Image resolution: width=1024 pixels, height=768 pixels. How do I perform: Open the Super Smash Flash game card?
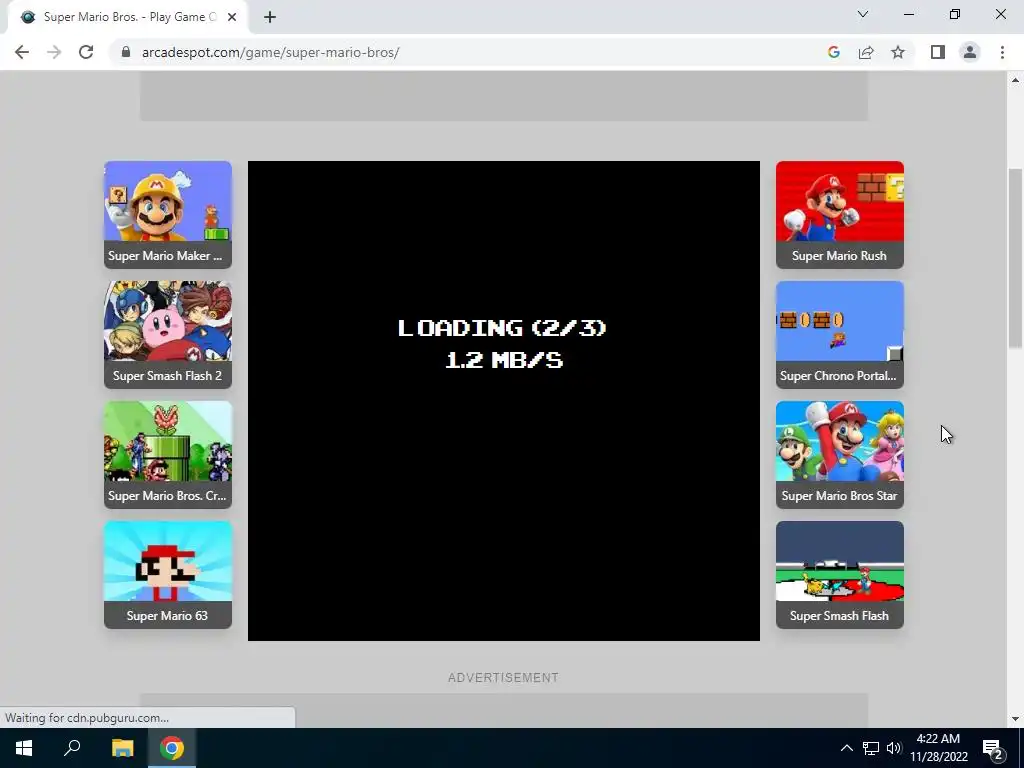pyautogui.click(x=840, y=575)
